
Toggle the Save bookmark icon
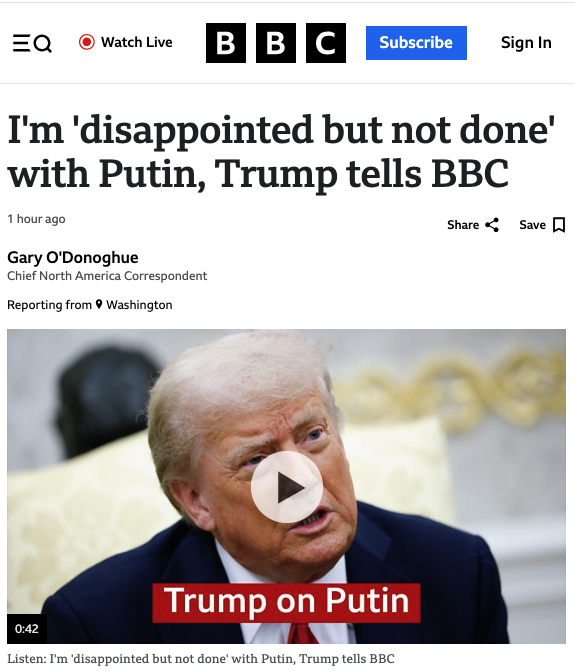click(559, 225)
